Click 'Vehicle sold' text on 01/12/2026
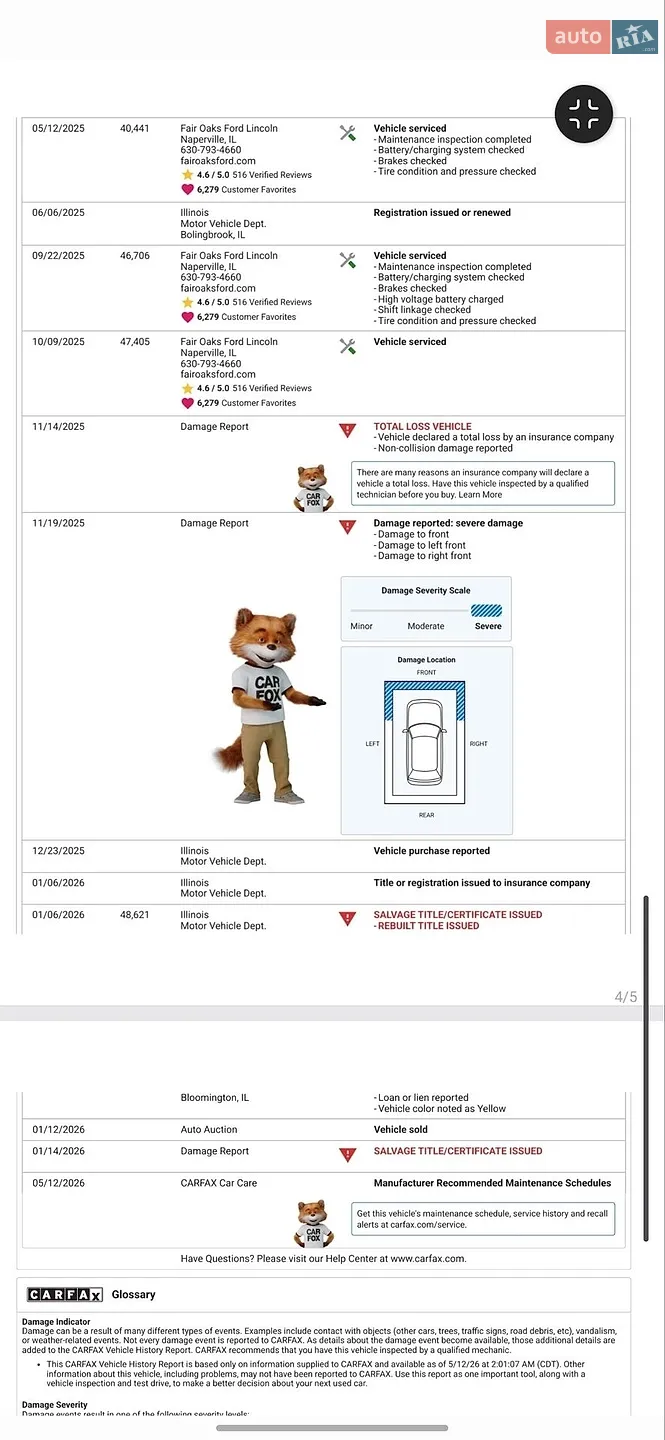The image size is (665, 1440). coord(402,1130)
